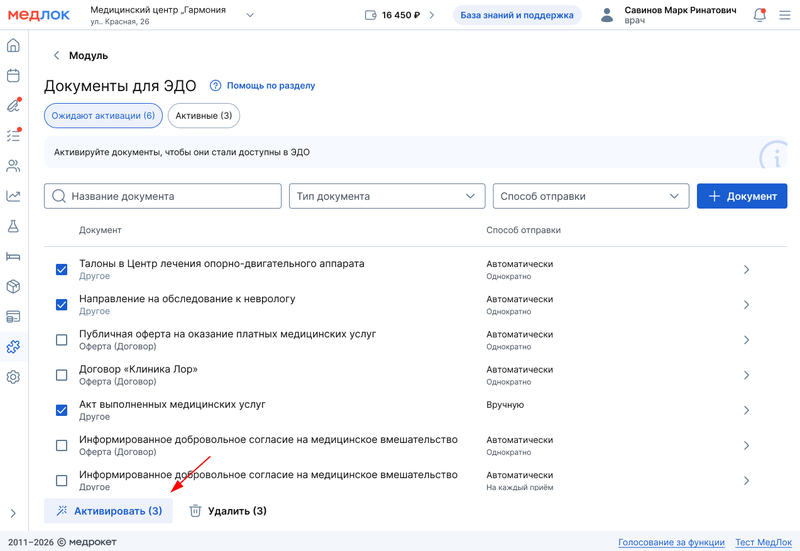800x551 pixels.
Task: Open the Тип документа dropdown
Action: 387,196
